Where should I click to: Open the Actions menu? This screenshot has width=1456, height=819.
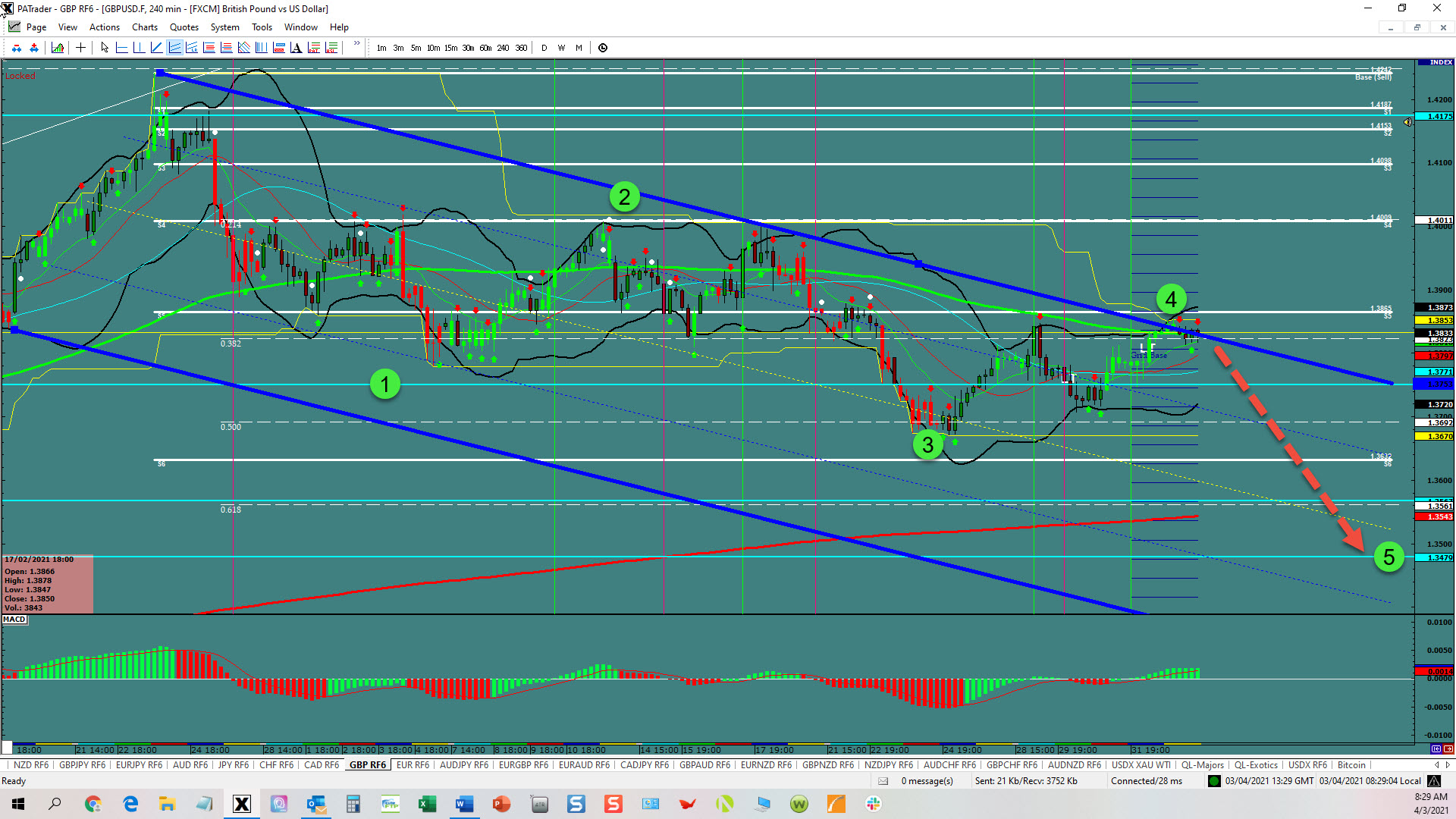coord(105,27)
